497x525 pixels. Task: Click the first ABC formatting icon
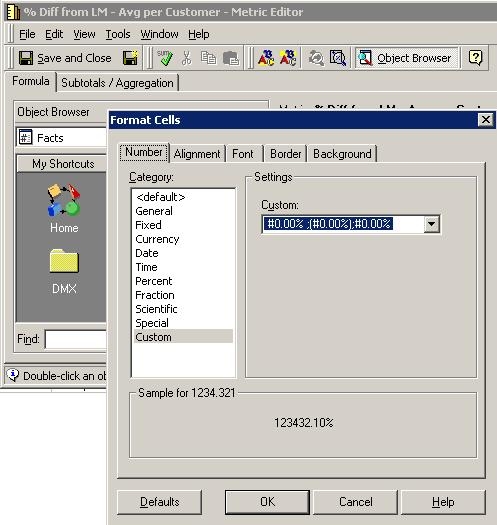[x=266, y=58]
